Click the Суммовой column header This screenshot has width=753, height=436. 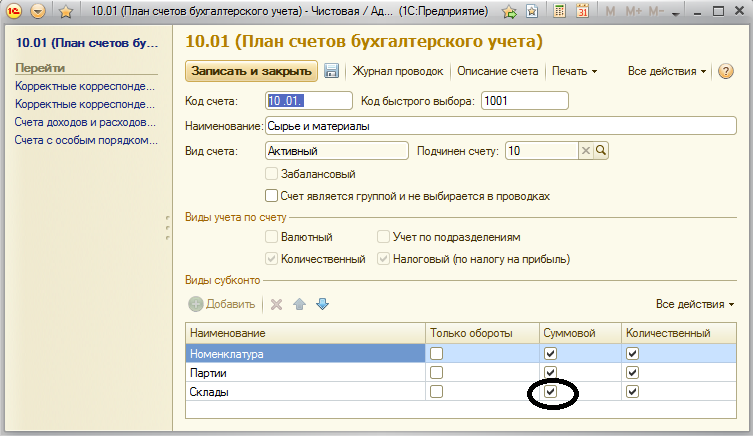[580, 333]
